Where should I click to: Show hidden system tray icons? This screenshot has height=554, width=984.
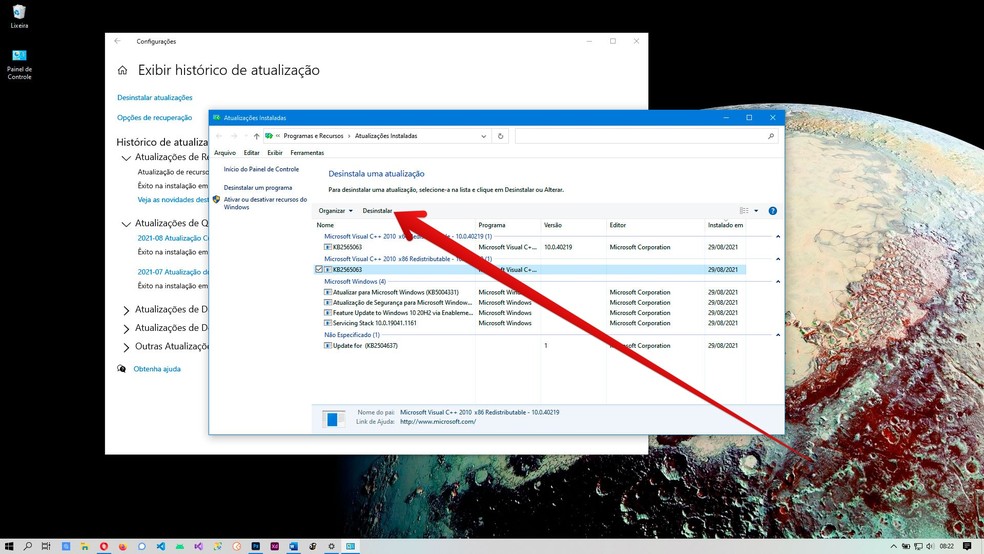click(894, 546)
